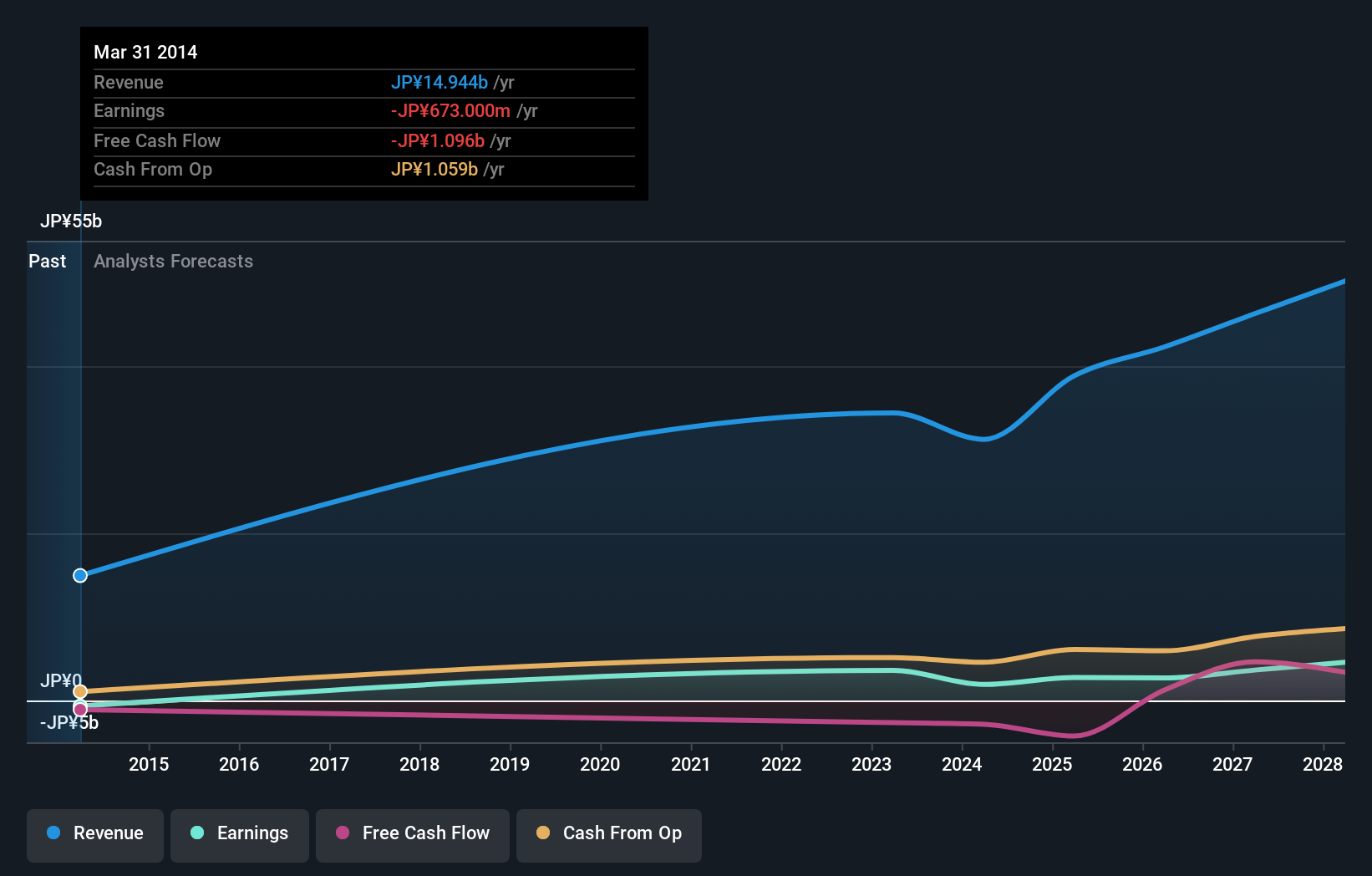Screen dimensions: 1372x876
Task: Toggle the Revenue series visibility
Action: click(94, 833)
